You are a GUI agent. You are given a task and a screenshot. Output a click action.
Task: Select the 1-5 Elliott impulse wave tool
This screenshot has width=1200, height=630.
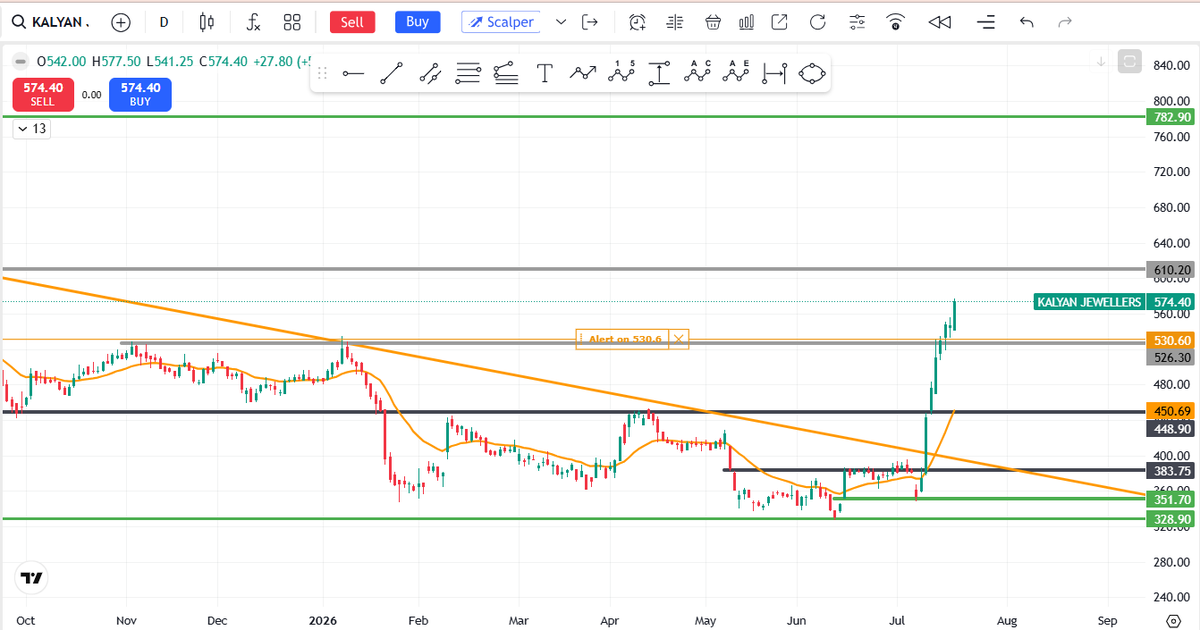622,73
